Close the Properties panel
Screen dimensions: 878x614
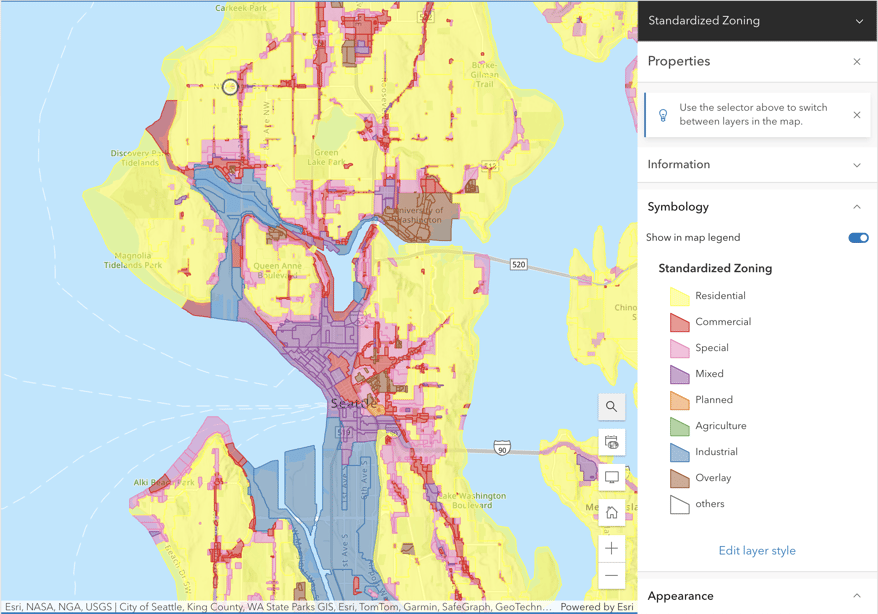(856, 61)
